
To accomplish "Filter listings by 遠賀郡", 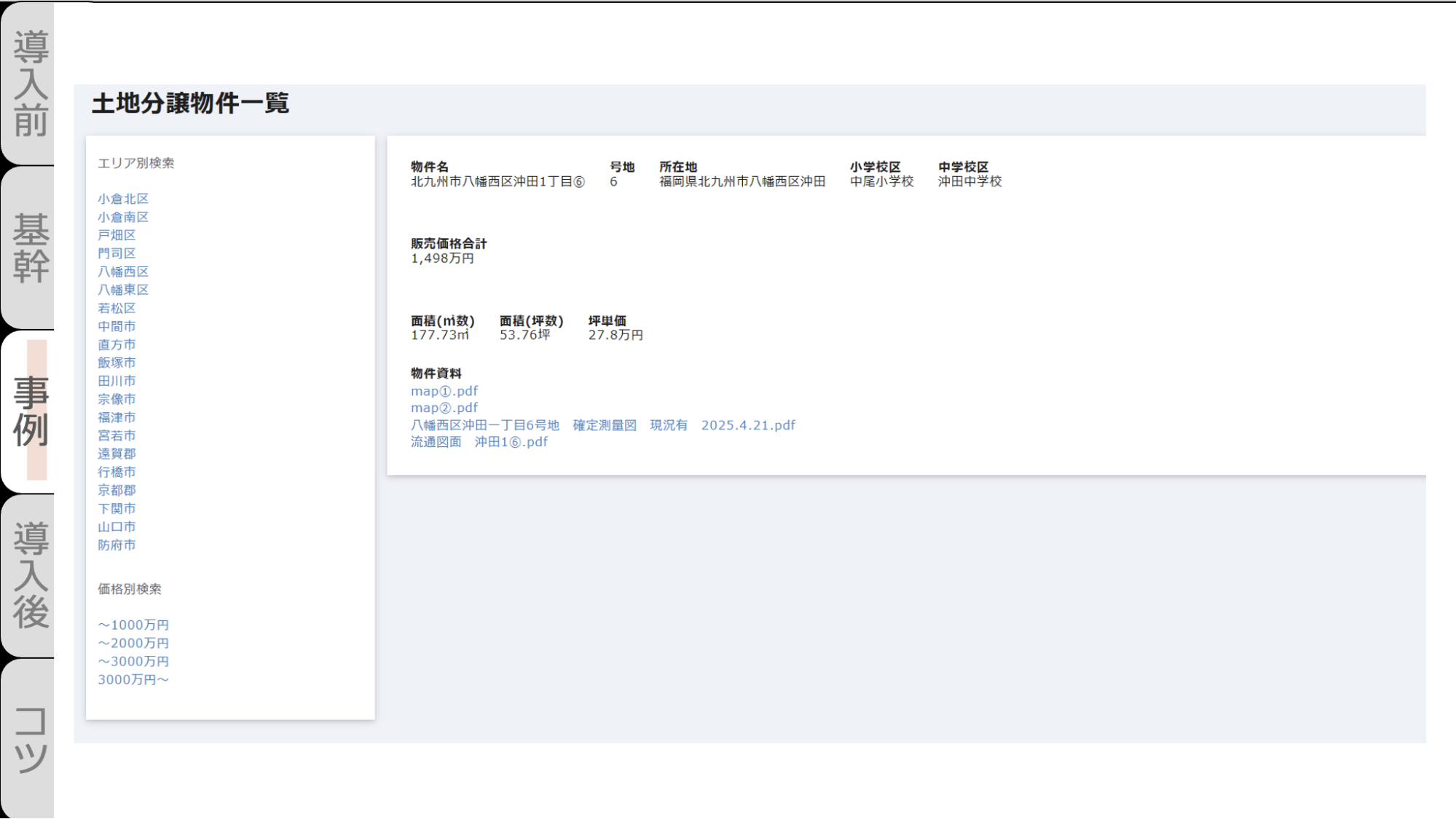I will click(117, 454).
